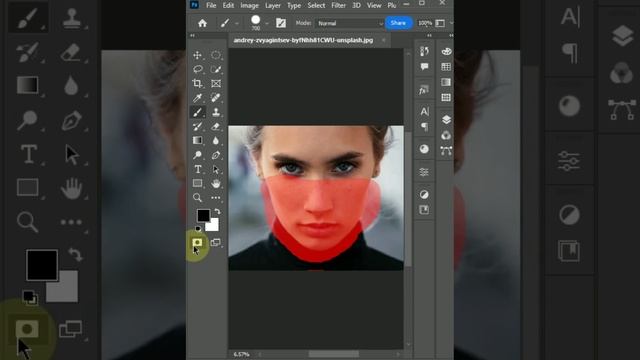Open the Properties sliders panel icon
This screenshot has height=360, width=640.
pos(424,172)
